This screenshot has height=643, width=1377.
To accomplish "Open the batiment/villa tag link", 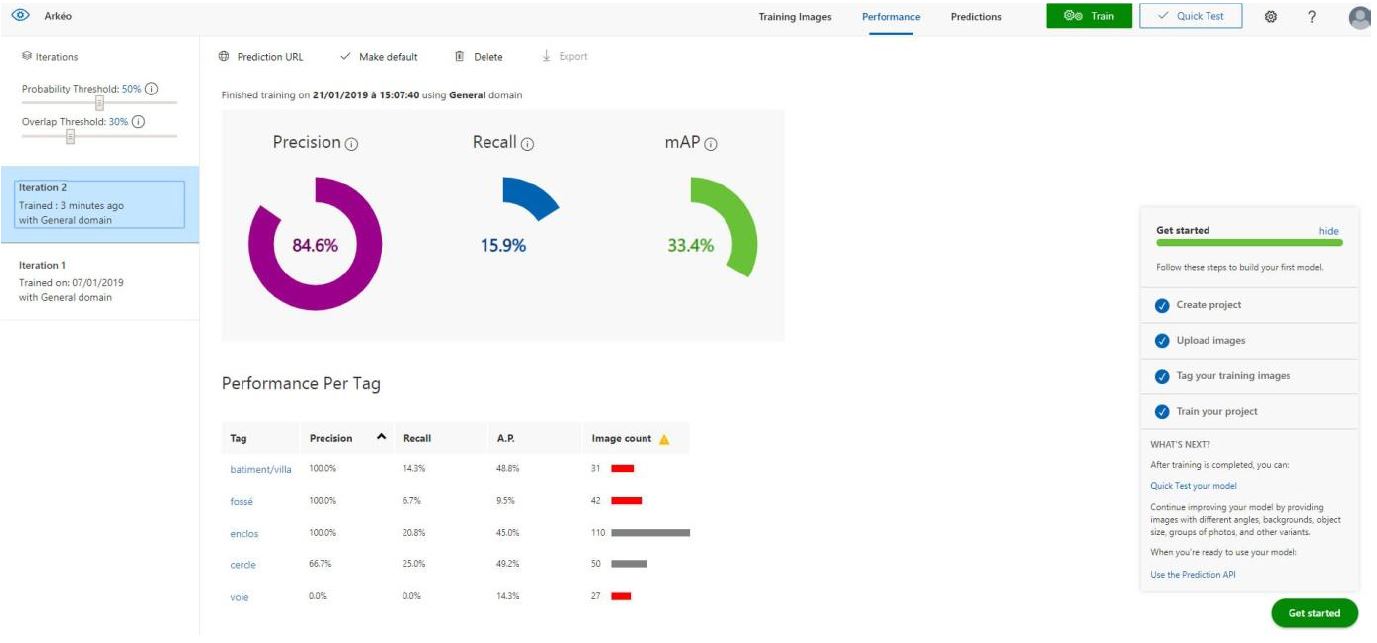I will point(260,469).
